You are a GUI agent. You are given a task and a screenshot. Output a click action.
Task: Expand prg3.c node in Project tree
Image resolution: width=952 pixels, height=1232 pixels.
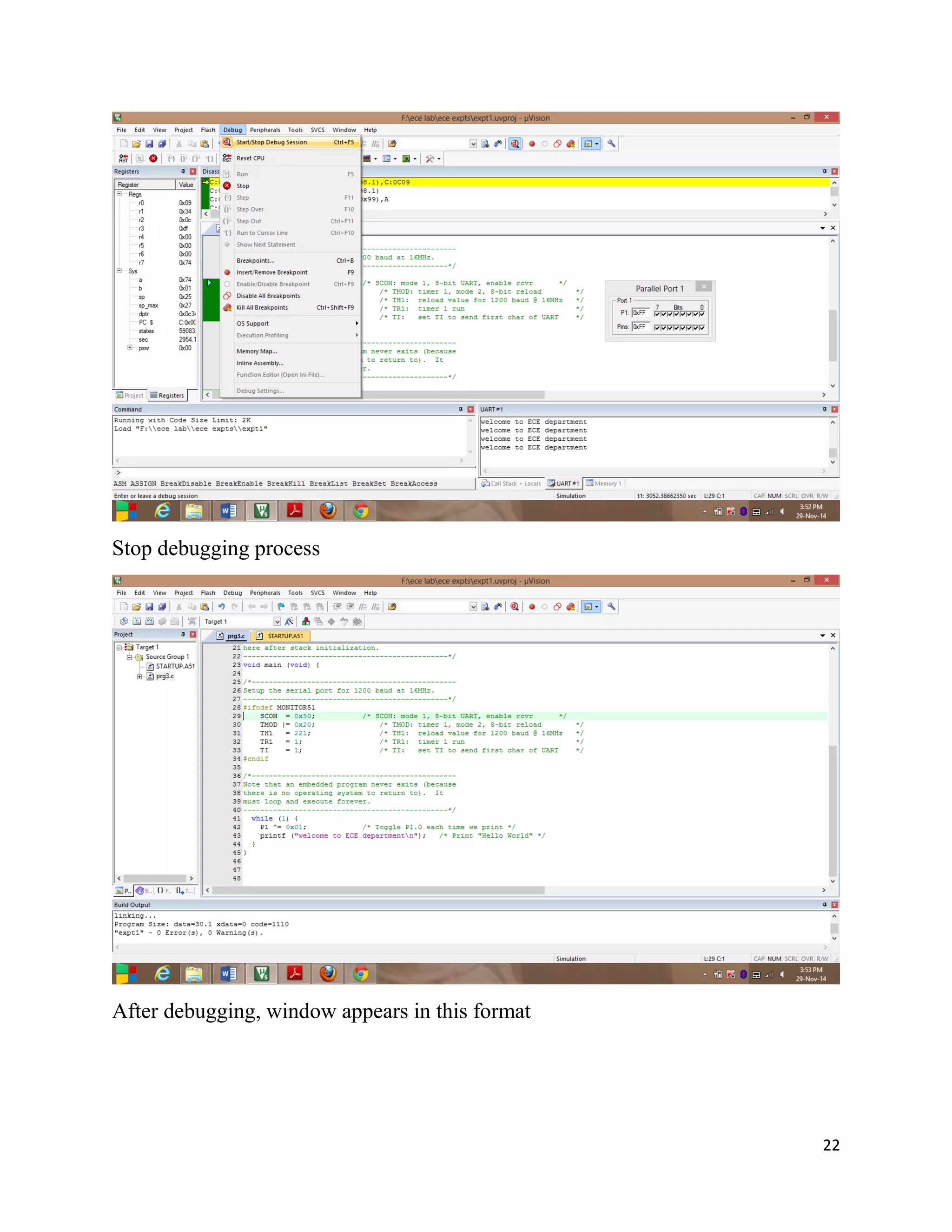point(139,676)
